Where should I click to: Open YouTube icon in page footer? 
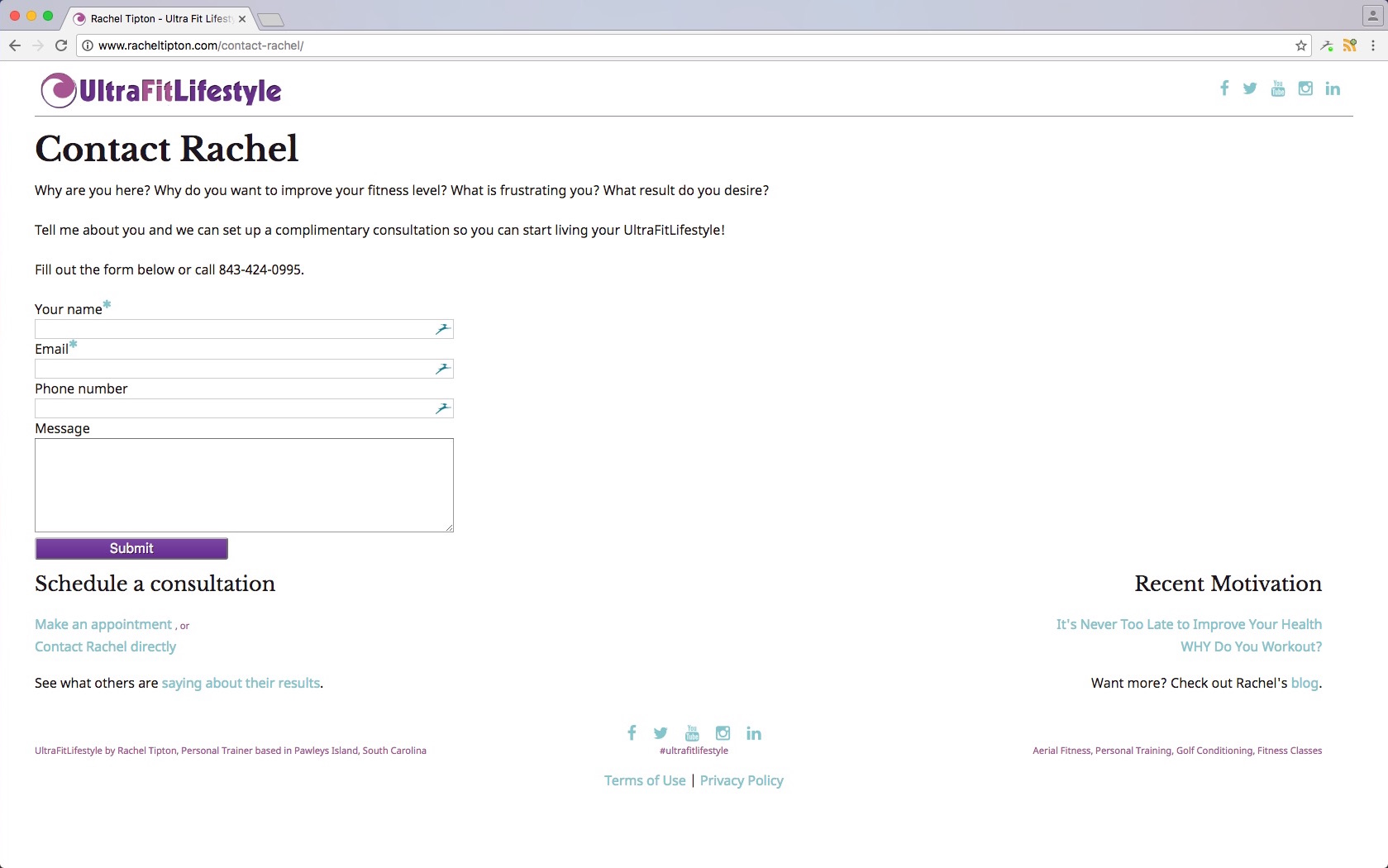click(x=692, y=733)
